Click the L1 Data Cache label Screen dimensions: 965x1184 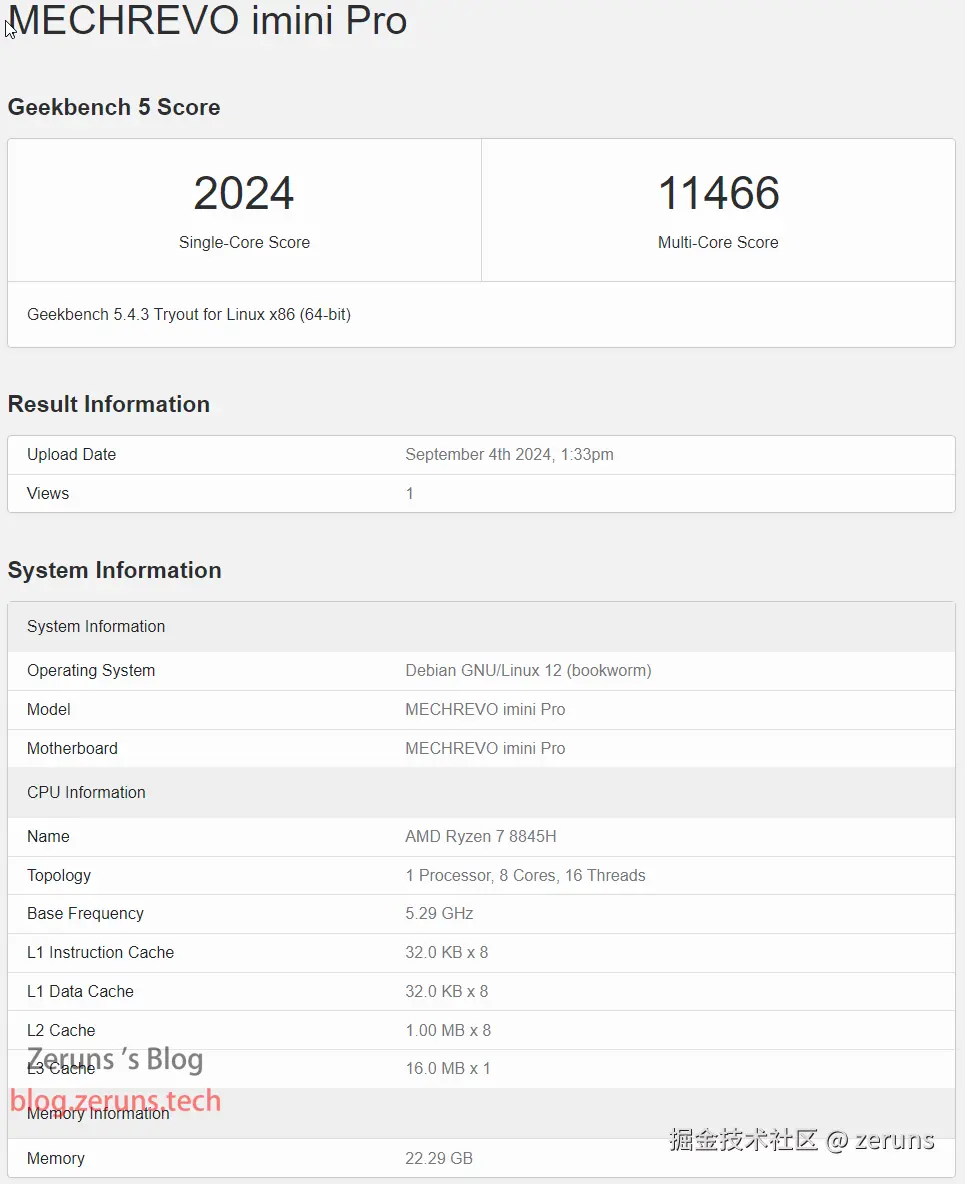pyautogui.click(x=80, y=991)
